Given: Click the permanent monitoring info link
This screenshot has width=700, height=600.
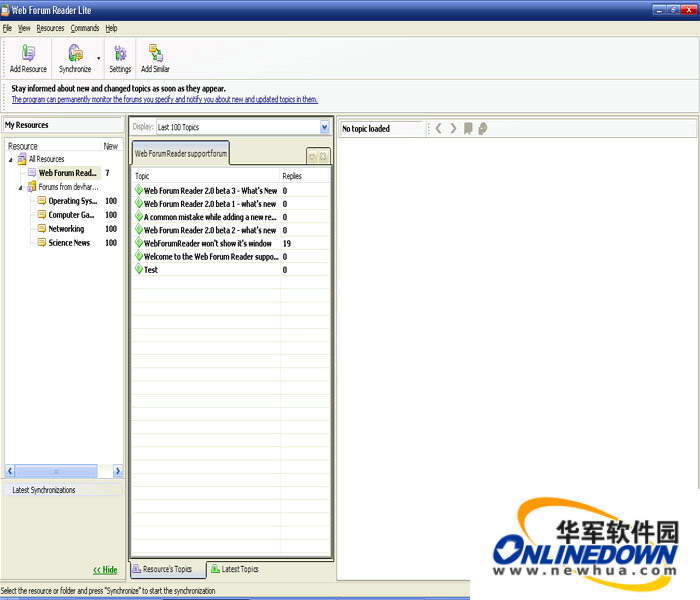Looking at the screenshot, I should click(x=165, y=99).
